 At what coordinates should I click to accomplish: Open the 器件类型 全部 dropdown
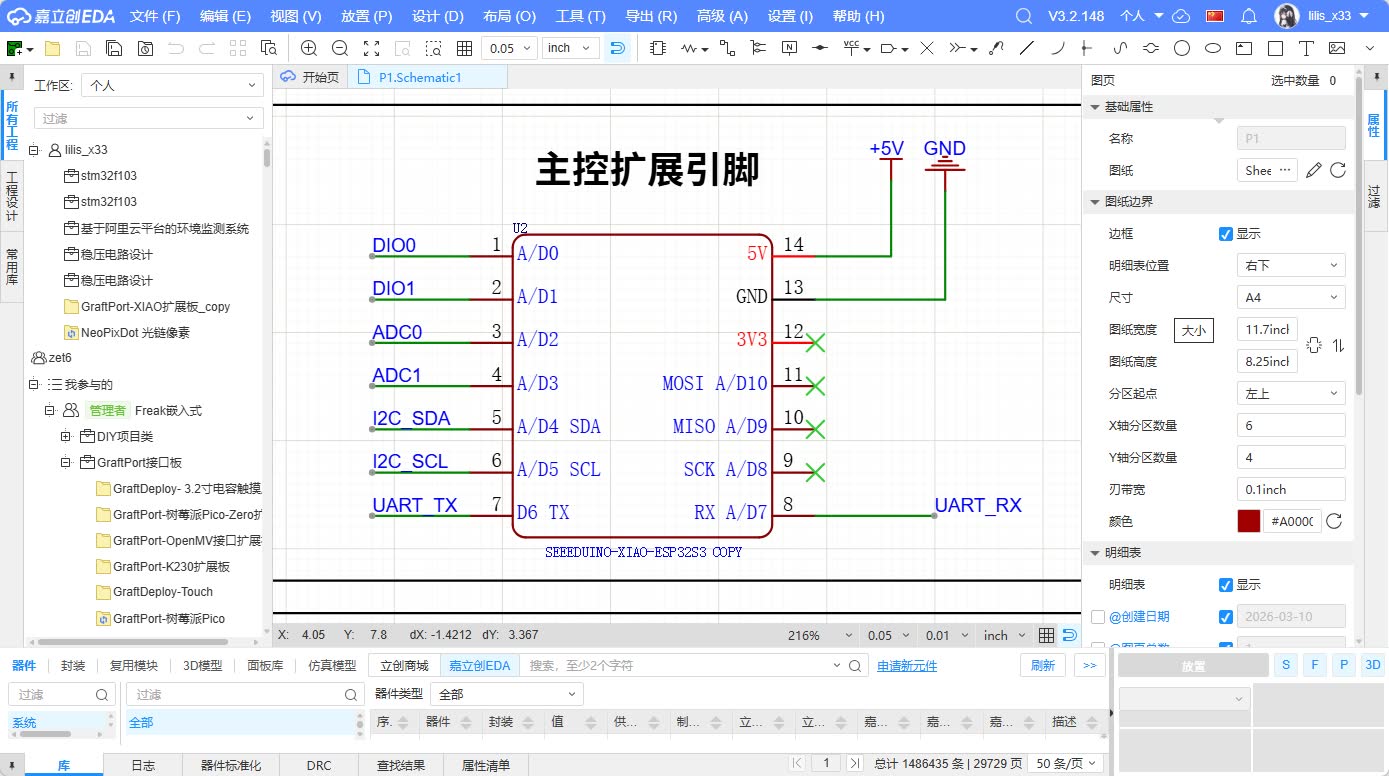tap(505, 694)
